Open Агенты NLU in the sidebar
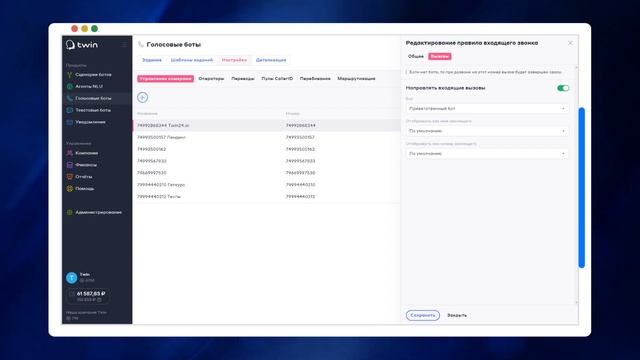The image size is (640, 360). coord(89,87)
